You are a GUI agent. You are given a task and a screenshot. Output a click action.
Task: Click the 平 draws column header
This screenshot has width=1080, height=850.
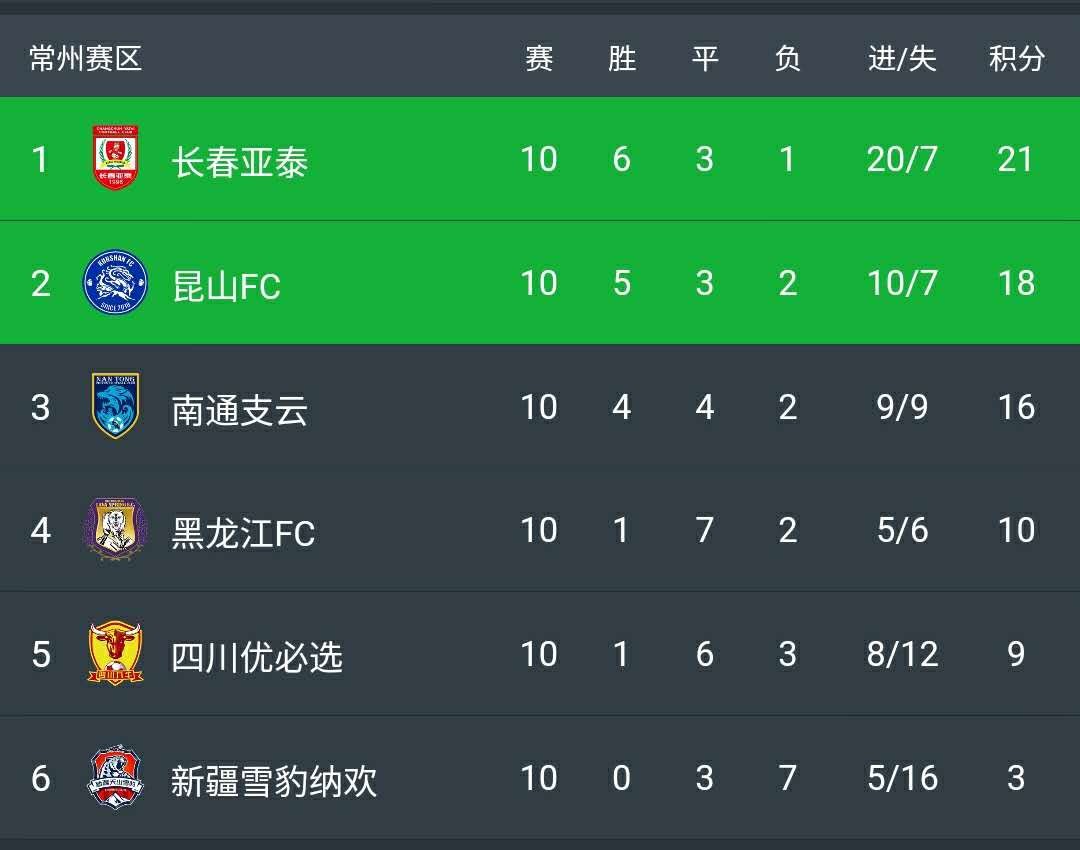point(705,58)
